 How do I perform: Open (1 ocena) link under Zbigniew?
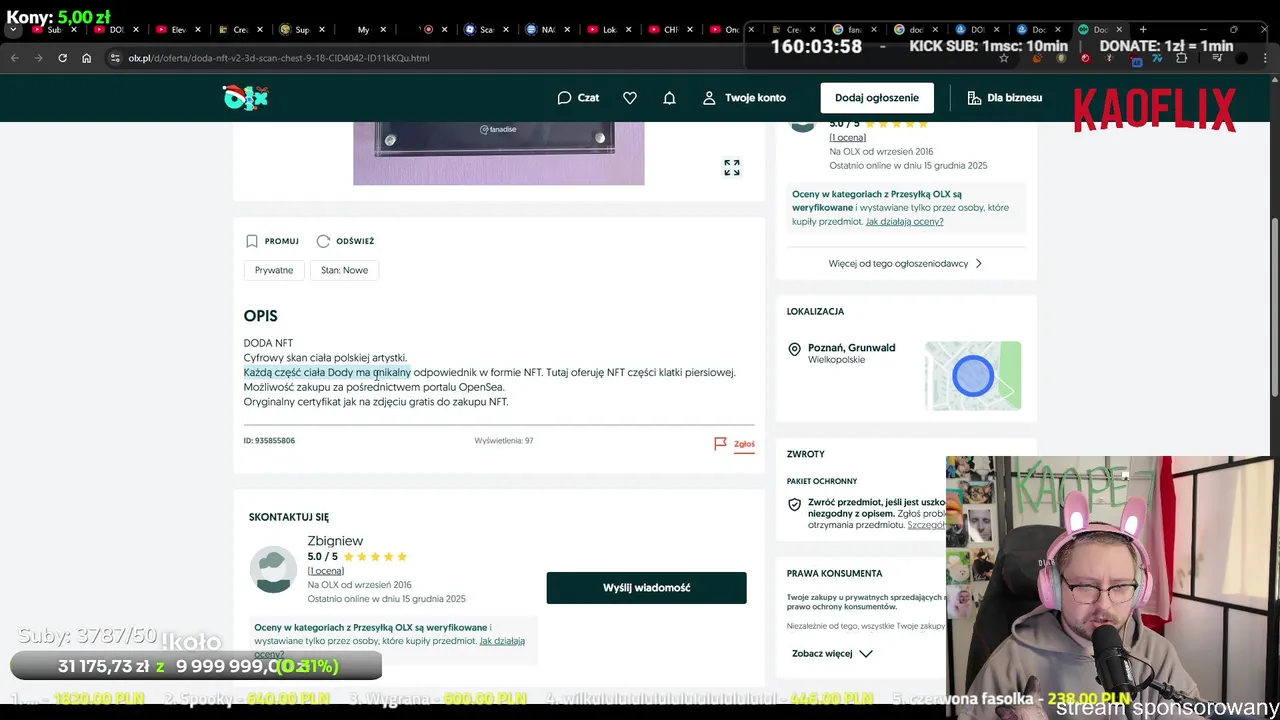click(325, 571)
